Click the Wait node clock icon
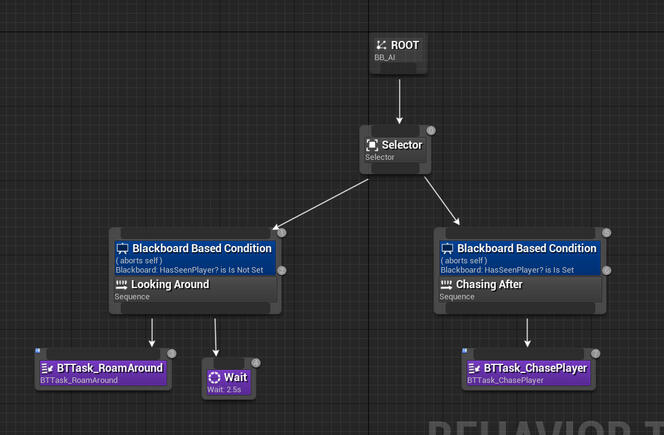The image size is (664, 435). click(x=214, y=377)
